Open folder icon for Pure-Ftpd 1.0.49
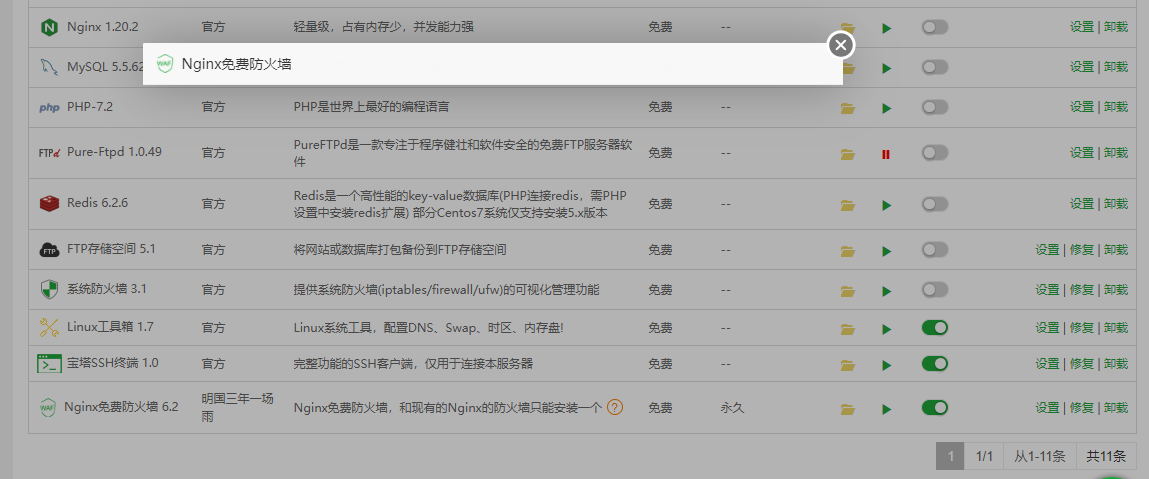The width and height of the screenshot is (1149, 479). coord(848,155)
